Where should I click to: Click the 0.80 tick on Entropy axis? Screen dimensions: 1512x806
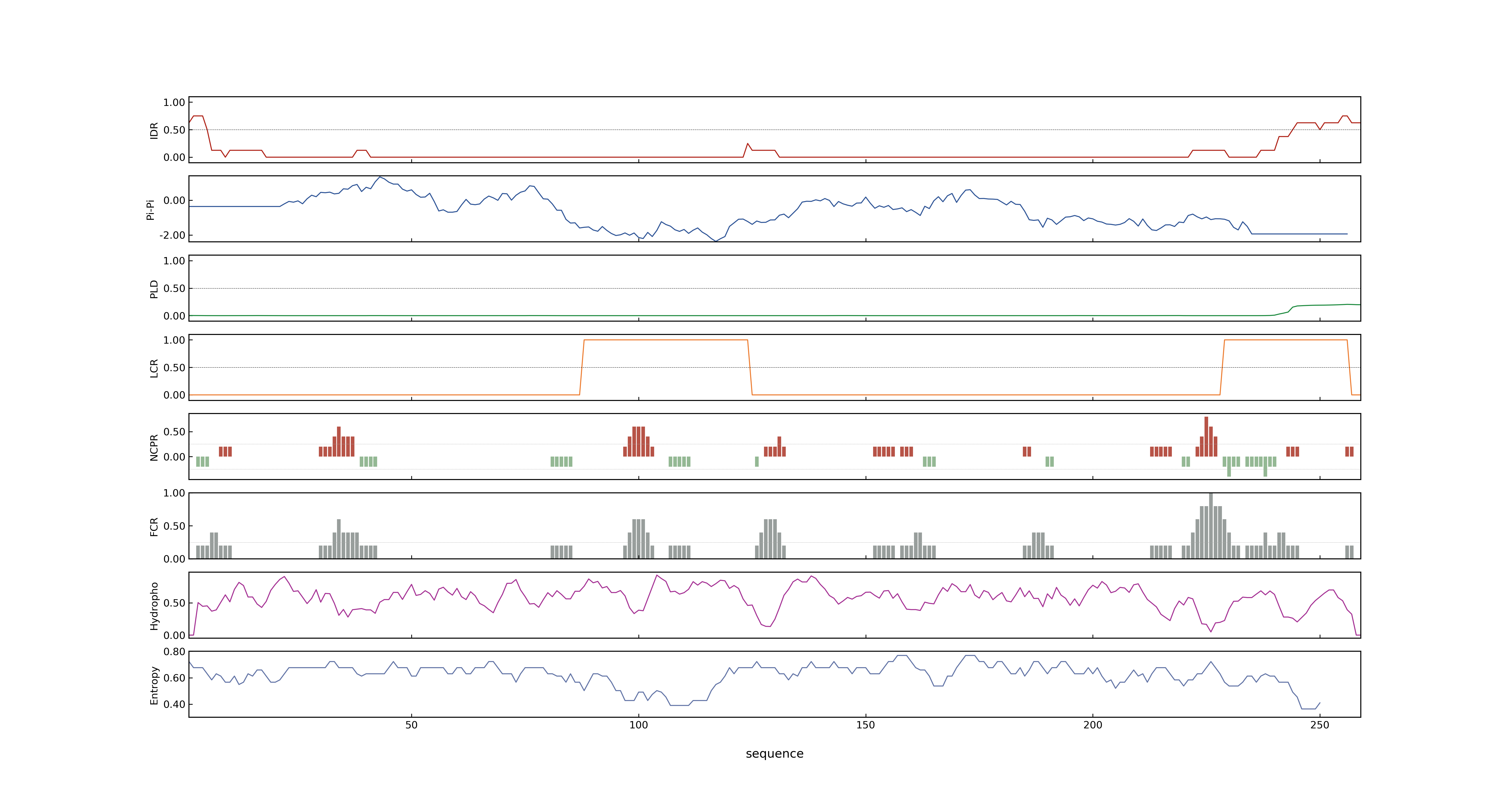pyautogui.click(x=174, y=651)
